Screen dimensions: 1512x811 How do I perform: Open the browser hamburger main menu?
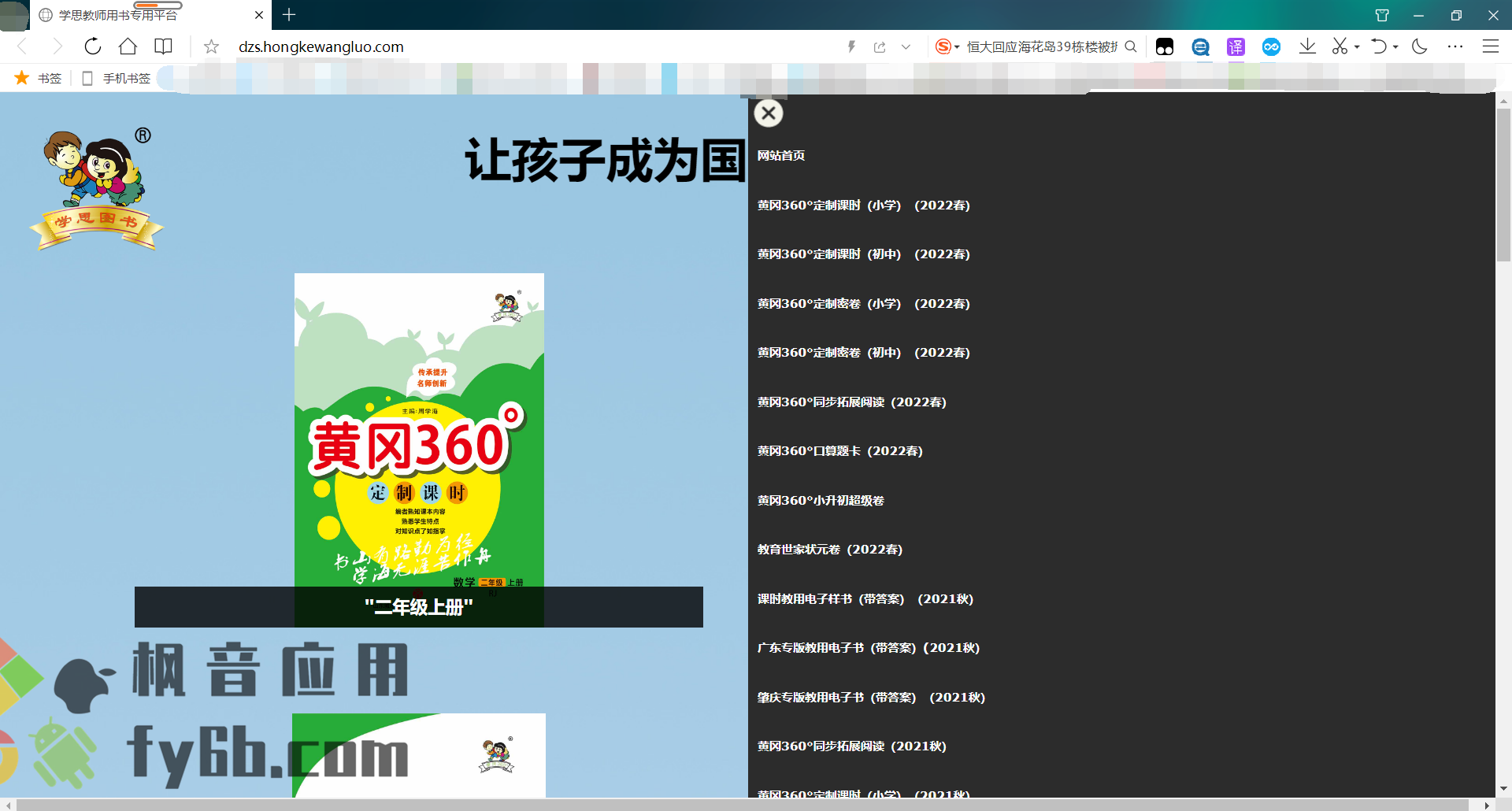(x=1491, y=46)
